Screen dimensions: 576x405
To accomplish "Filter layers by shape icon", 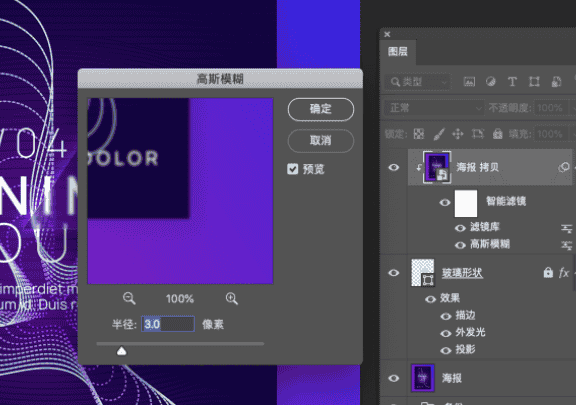I will [534, 82].
